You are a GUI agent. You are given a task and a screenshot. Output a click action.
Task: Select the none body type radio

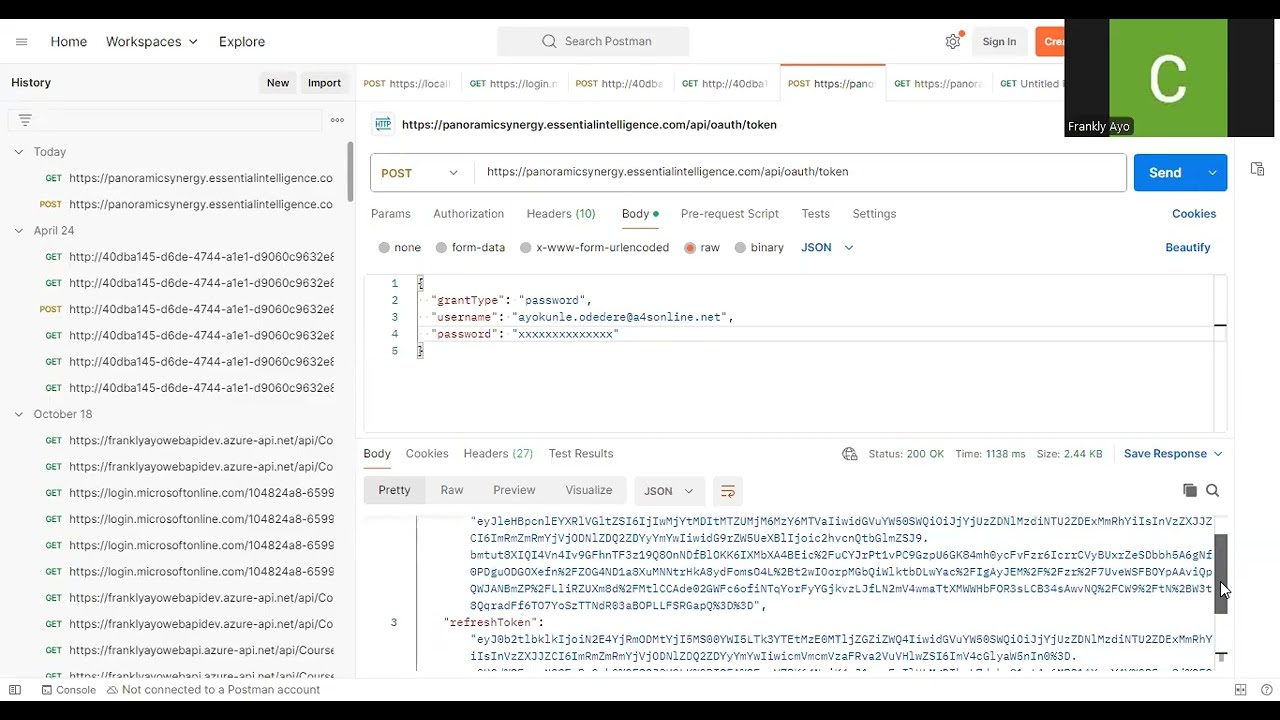(384, 248)
